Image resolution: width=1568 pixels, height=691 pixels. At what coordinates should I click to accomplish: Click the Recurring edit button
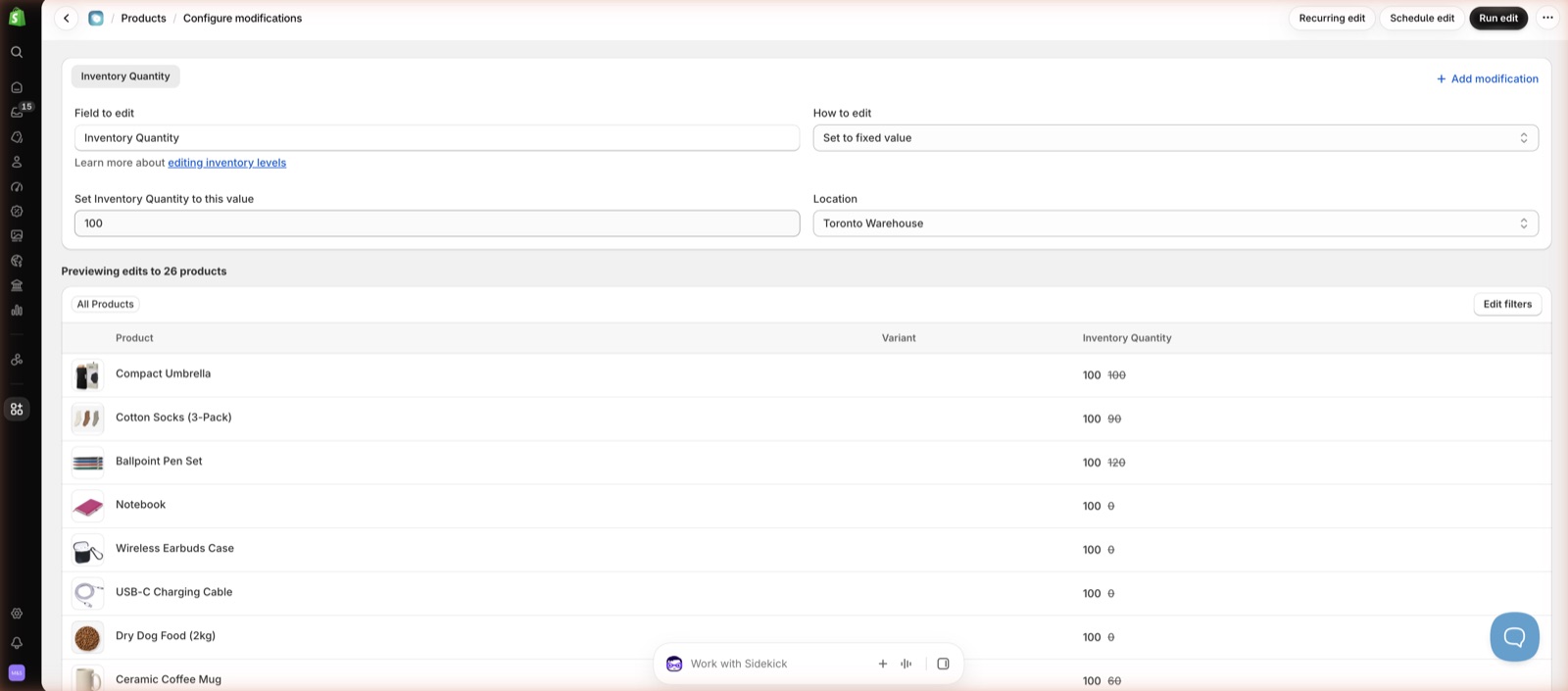click(x=1332, y=18)
